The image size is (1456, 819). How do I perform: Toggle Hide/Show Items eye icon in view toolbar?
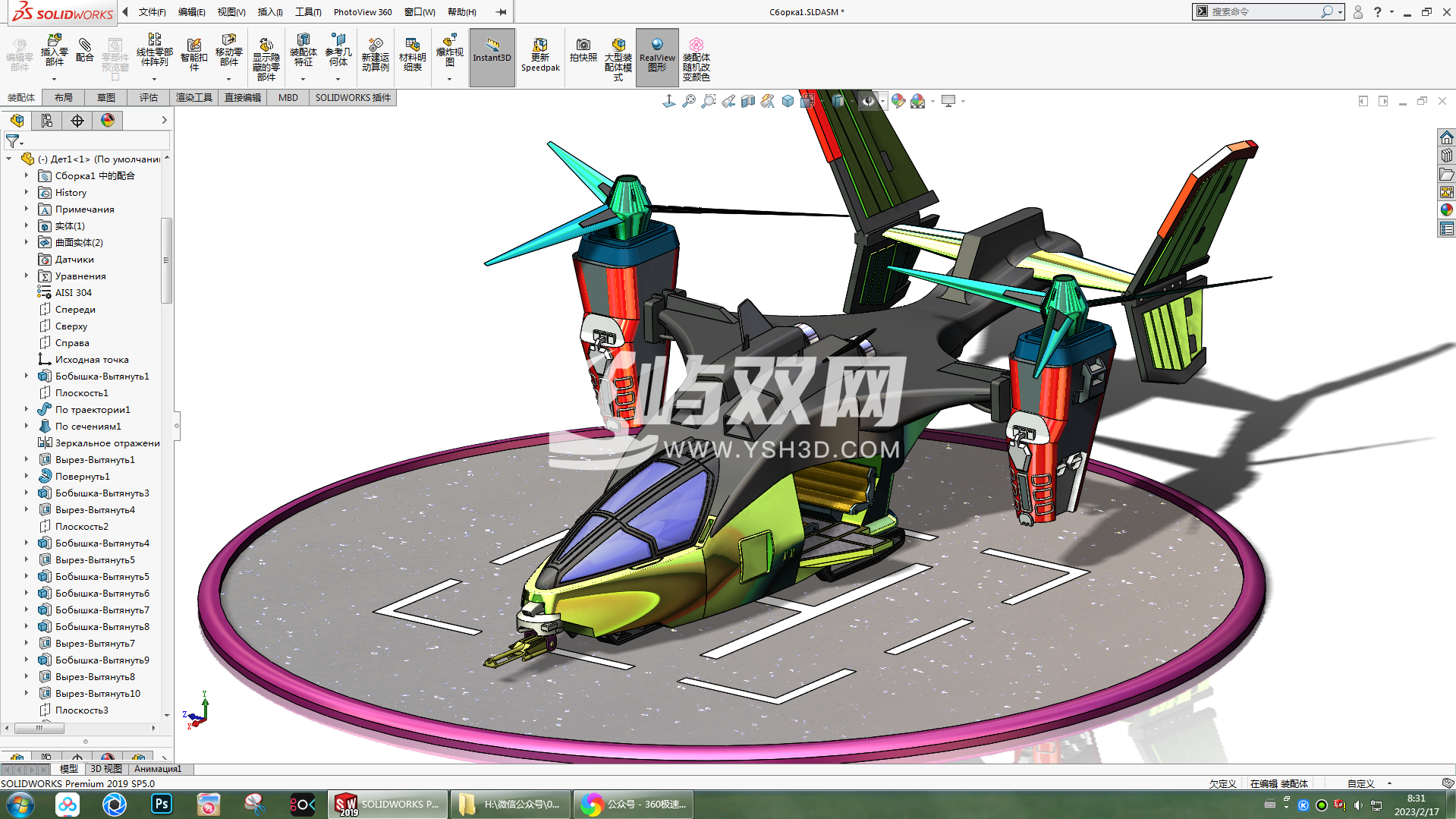869,101
